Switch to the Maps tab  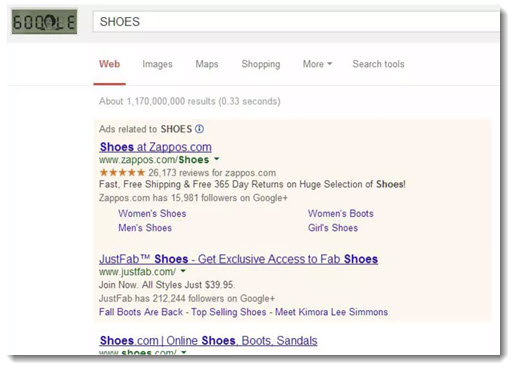click(x=207, y=64)
